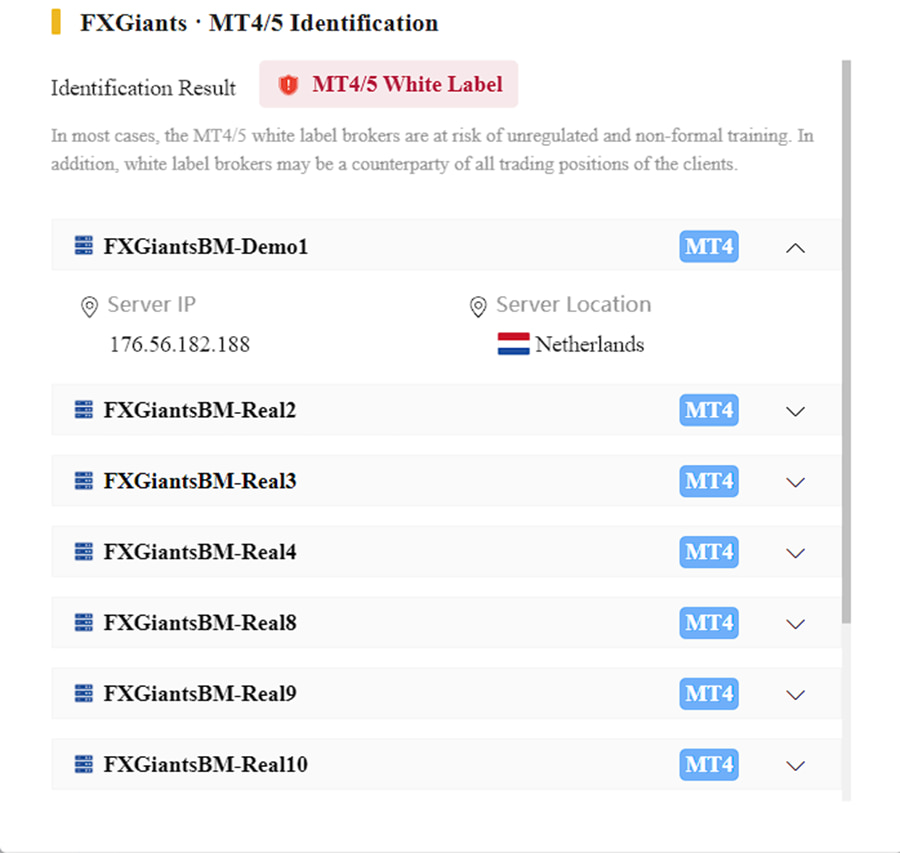Click MT4 badge on FXGiantsBM-Real4 row
The height and width of the screenshot is (853, 900).
coord(709,552)
